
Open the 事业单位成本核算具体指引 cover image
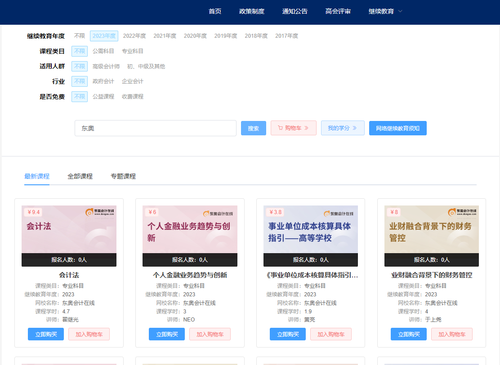[311, 229]
